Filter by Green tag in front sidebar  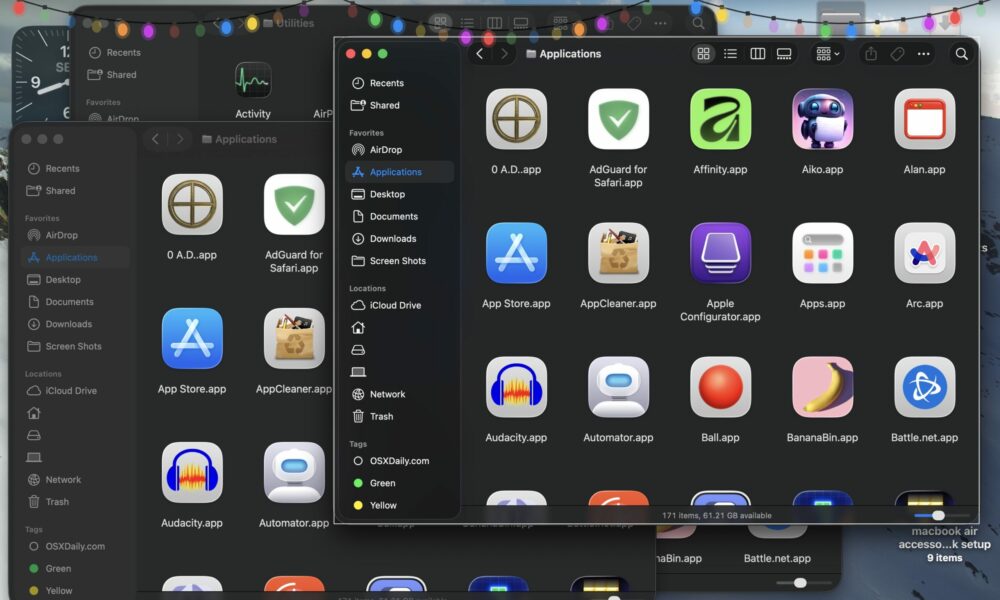382,483
